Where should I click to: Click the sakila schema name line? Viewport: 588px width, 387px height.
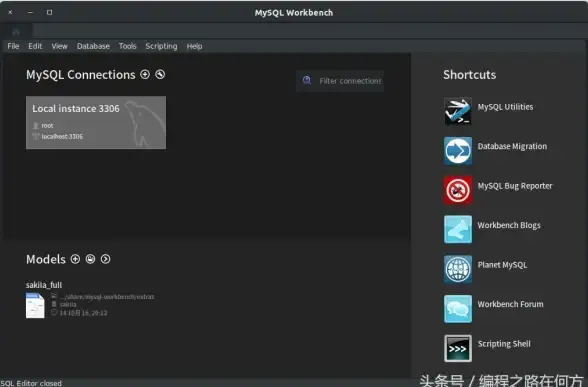(x=68, y=304)
